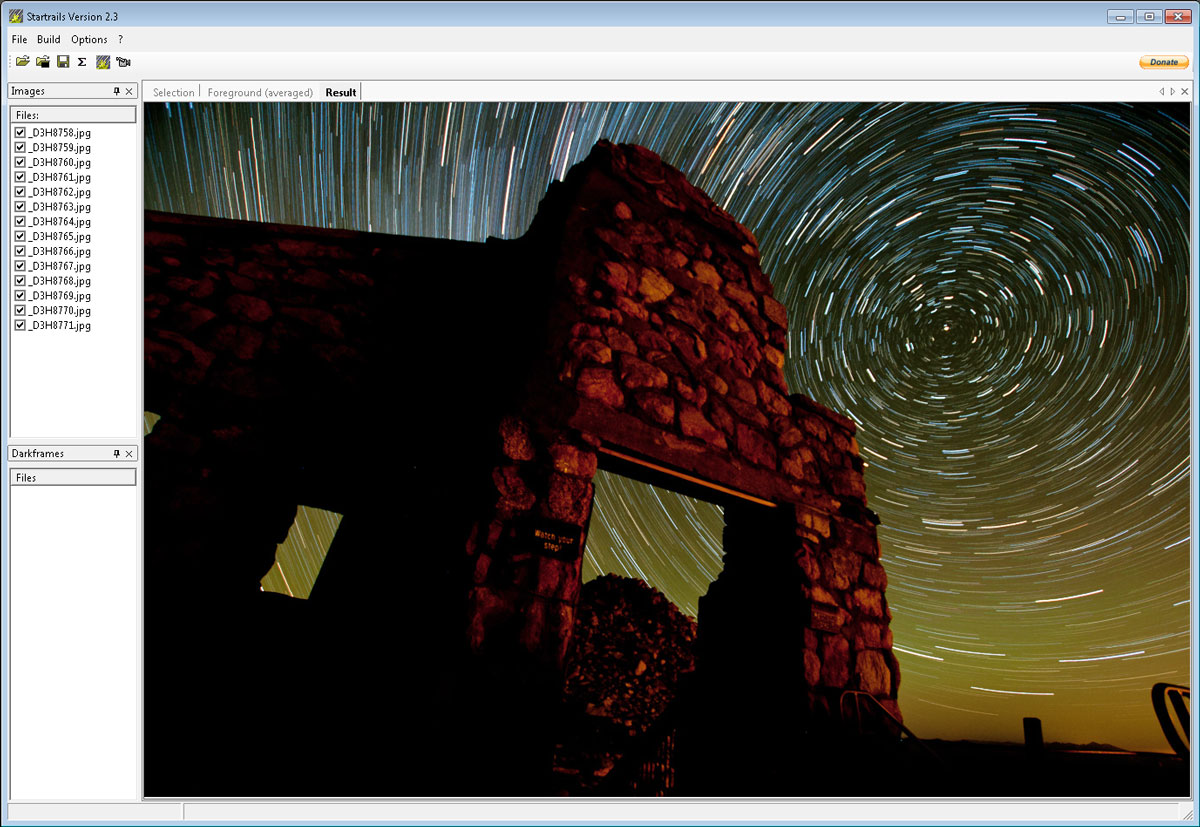Maximize the Startrails window
The image size is (1200, 827).
[x=1149, y=16]
